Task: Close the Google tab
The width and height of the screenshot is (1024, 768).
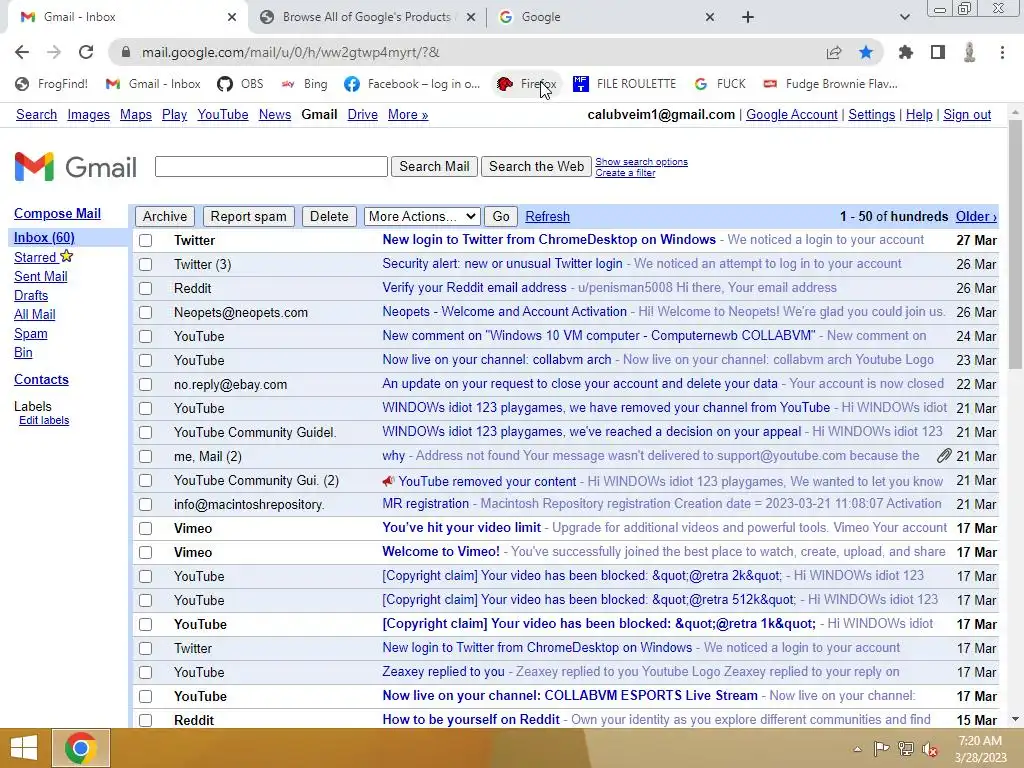Action: pos(710,17)
